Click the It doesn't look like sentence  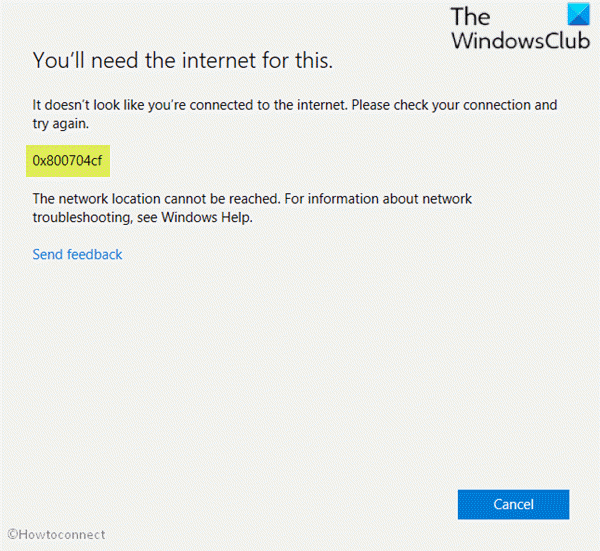(190, 105)
